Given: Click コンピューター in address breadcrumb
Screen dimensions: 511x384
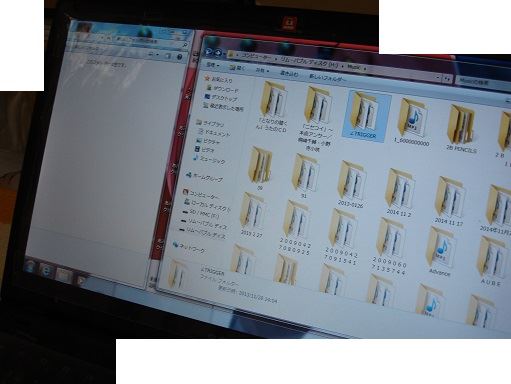Looking at the screenshot, I should (256, 57).
